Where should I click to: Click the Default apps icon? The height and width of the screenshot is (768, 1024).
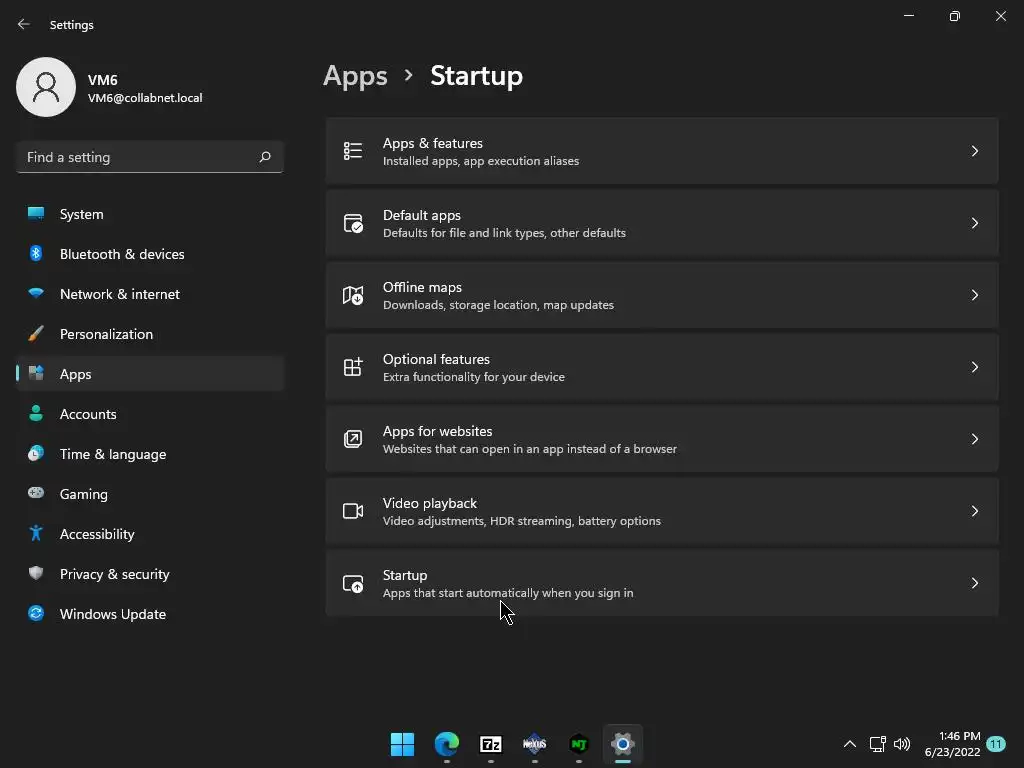click(x=353, y=223)
